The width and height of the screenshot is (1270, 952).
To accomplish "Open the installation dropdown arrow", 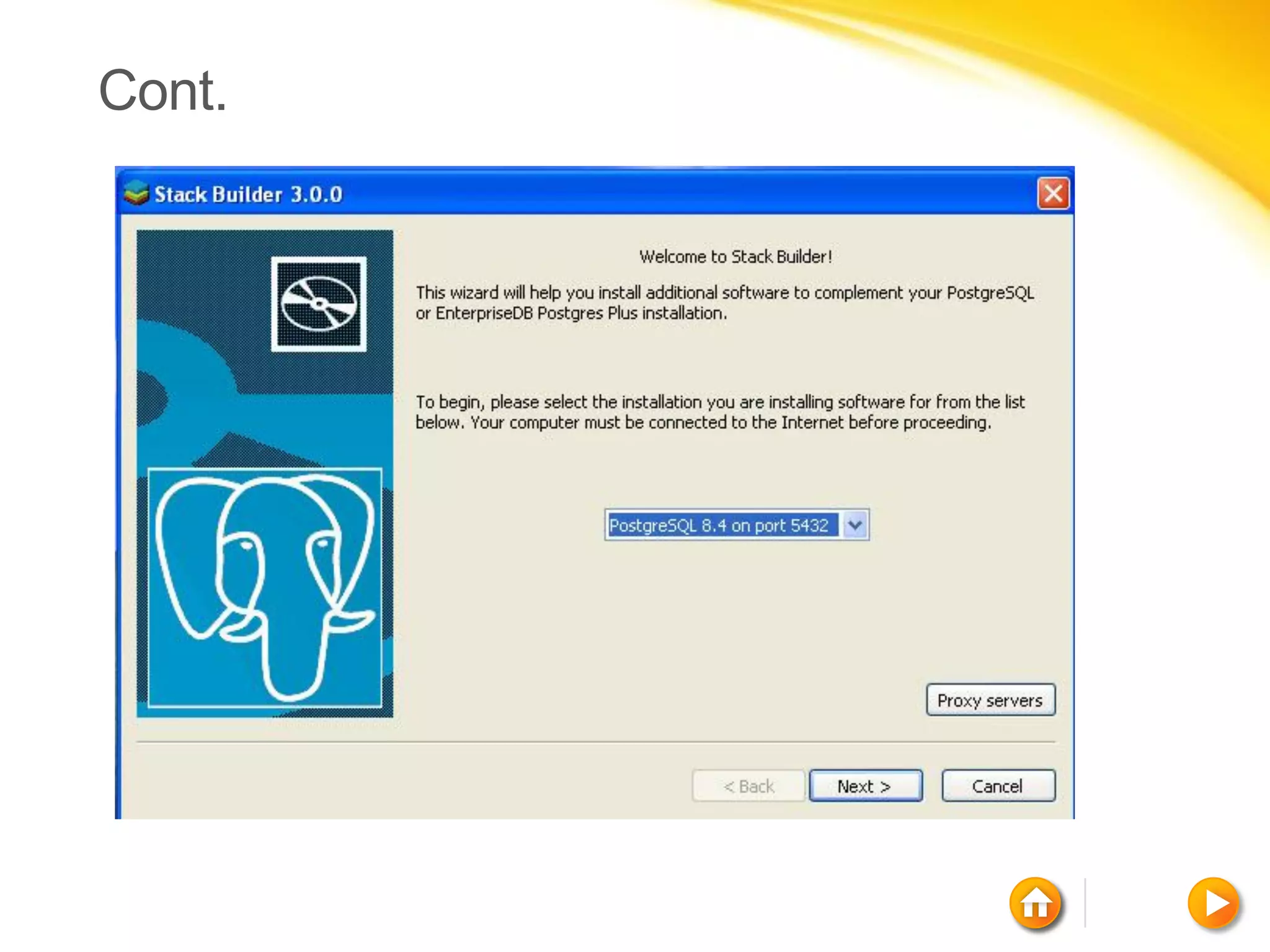I will (x=855, y=525).
